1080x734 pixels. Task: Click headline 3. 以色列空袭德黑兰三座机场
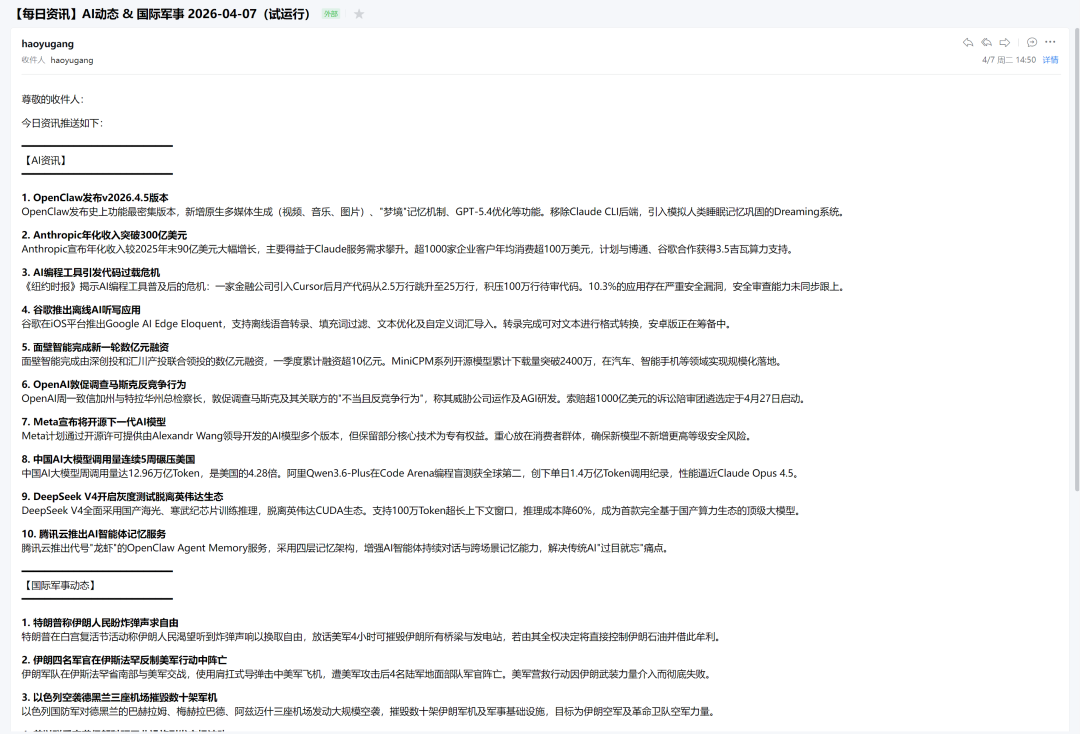(x=119, y=697)
